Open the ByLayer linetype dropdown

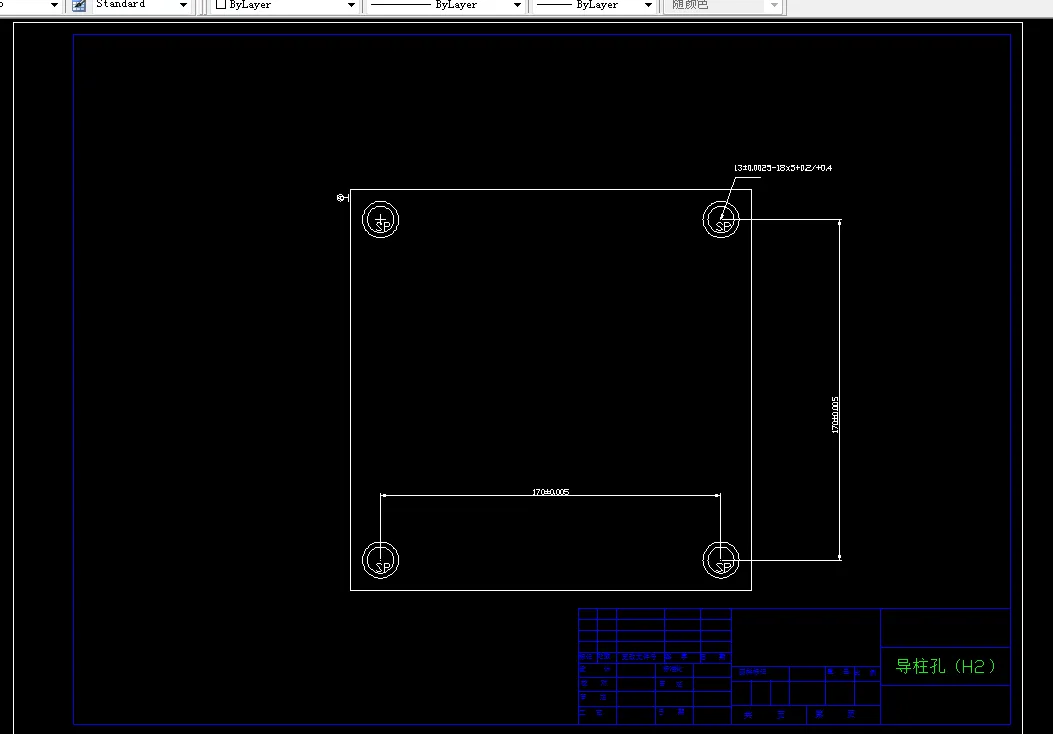pyautogui.click(x=446, y=5)
